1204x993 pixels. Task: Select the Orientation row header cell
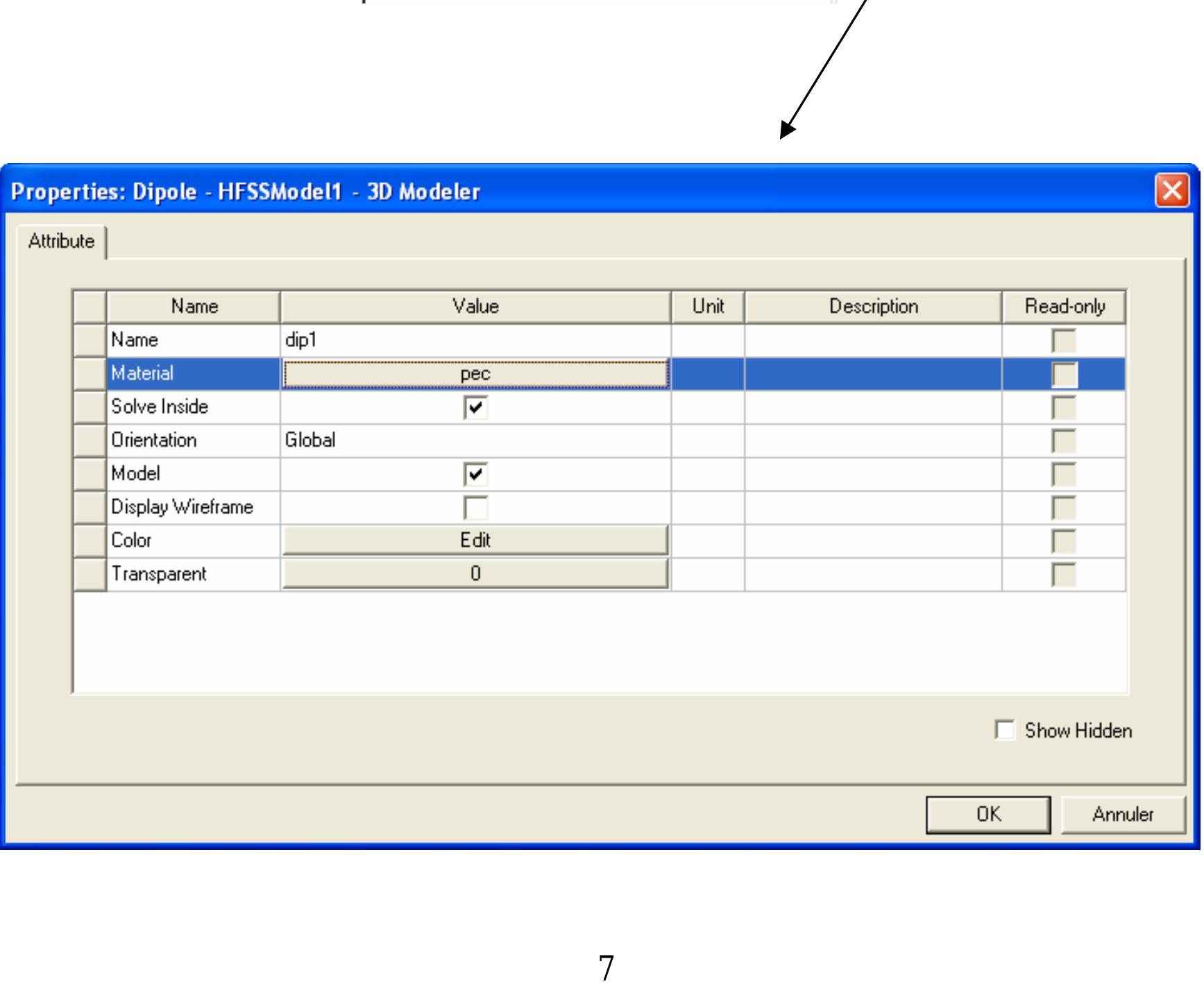click(90, 441)
